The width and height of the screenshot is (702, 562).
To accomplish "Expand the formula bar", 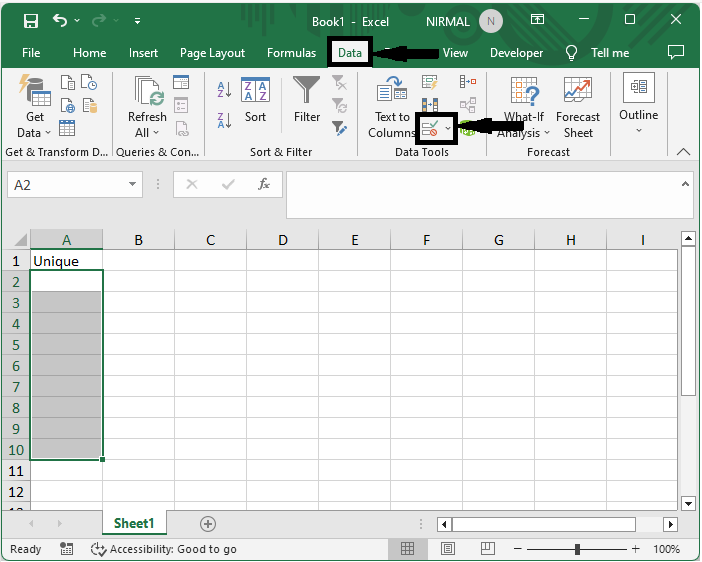I will click(685, 184).
